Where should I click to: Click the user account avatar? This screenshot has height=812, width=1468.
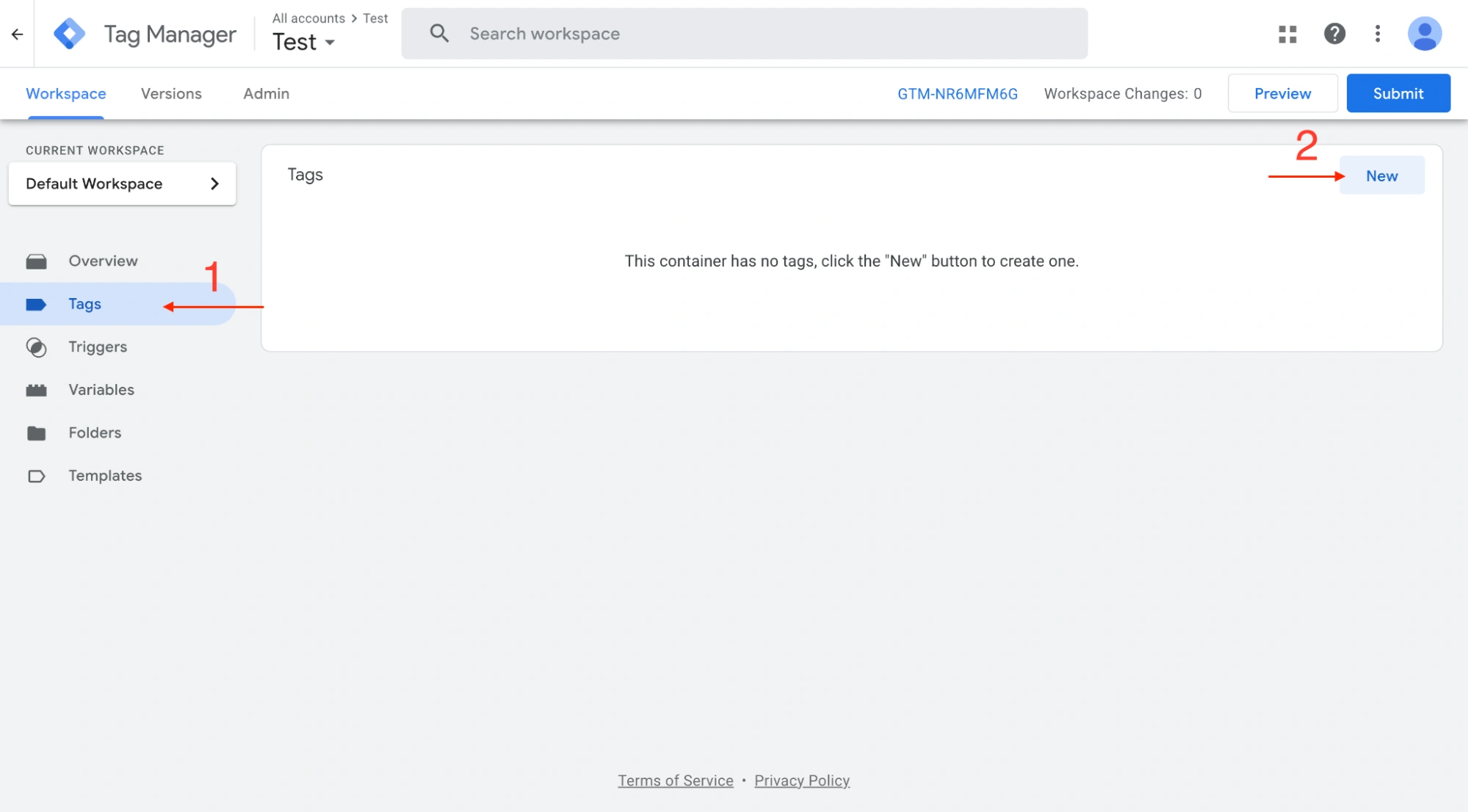tap(1425, 34)
